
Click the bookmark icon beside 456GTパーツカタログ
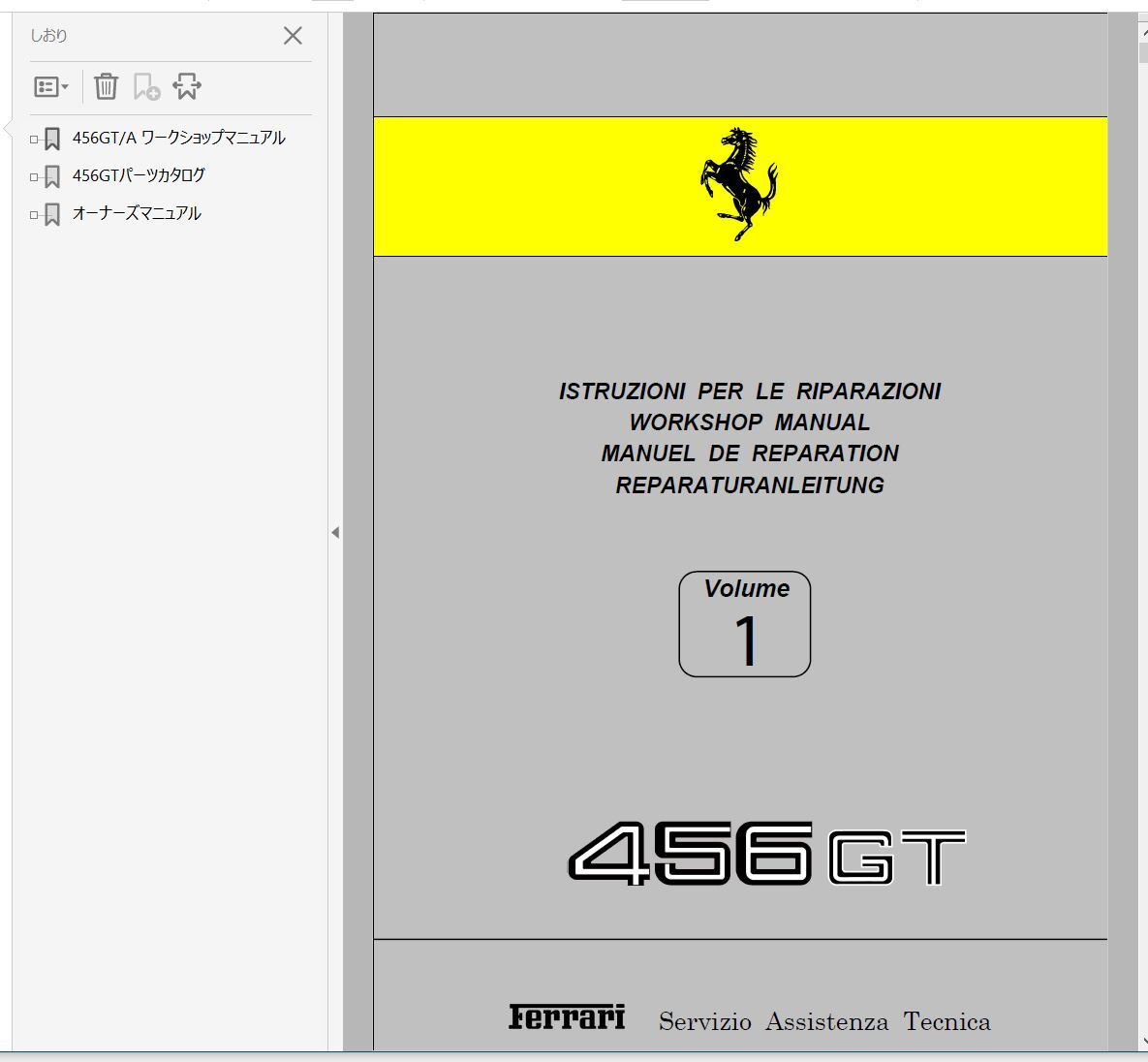(x=52, y=177)
